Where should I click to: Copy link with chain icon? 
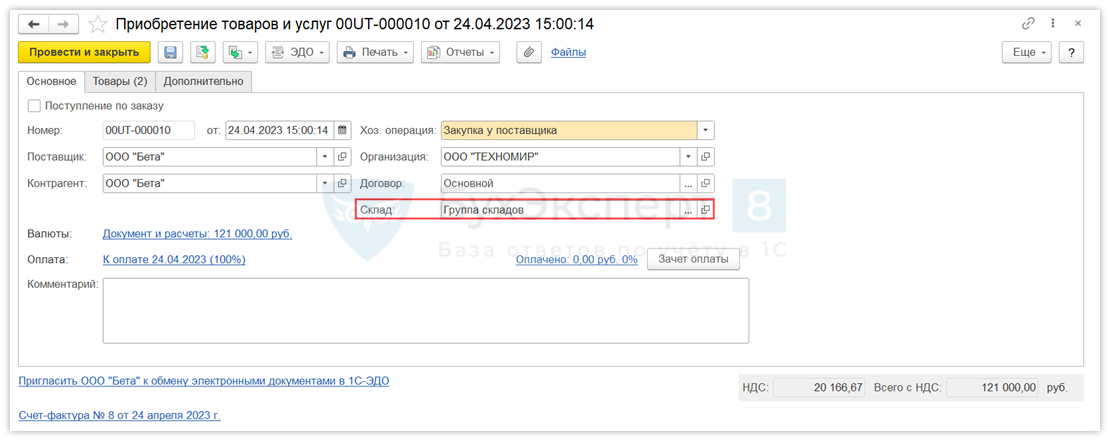1029,23
